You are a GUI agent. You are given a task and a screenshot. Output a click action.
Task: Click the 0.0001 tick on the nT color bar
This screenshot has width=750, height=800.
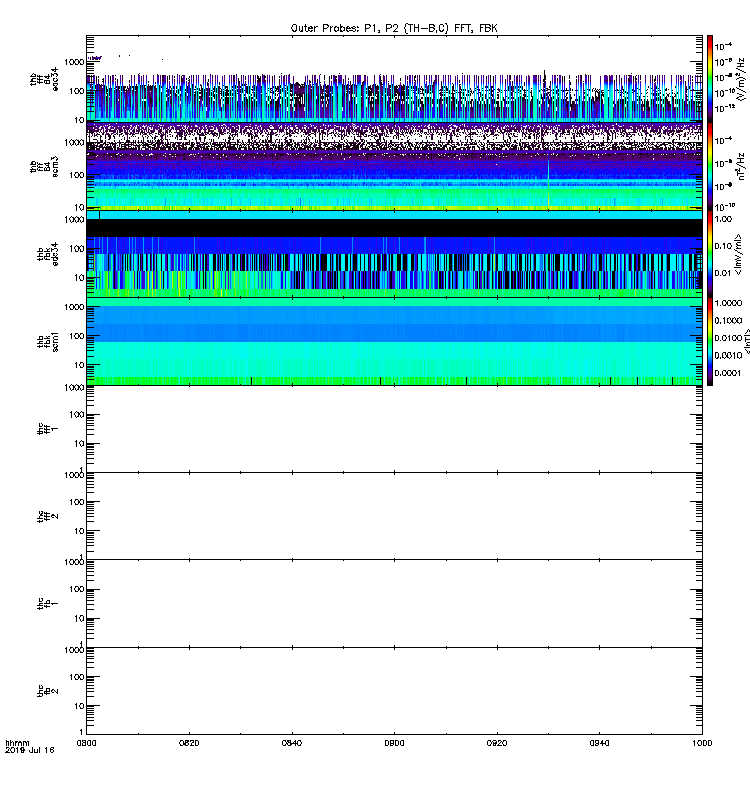[x=728, y=373]
